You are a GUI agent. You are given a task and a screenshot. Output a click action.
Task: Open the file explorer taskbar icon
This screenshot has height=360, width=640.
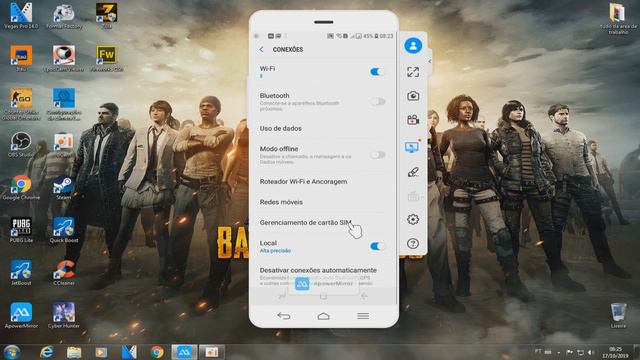pyautogui.click(x=74, y=352)
